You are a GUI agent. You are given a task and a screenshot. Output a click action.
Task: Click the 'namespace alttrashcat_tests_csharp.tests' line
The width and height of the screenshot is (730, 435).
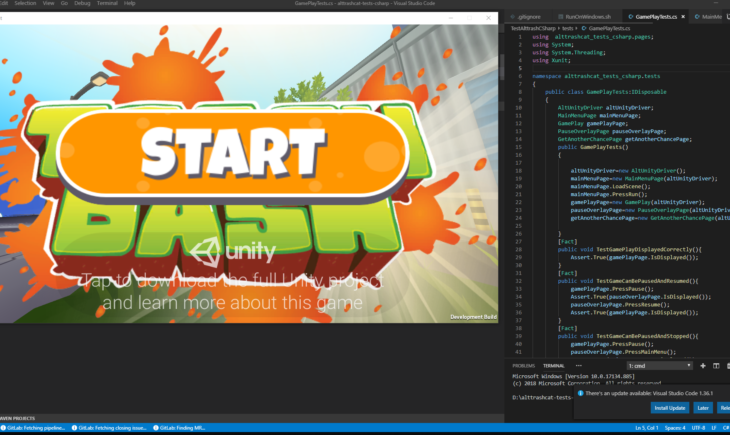596,76
